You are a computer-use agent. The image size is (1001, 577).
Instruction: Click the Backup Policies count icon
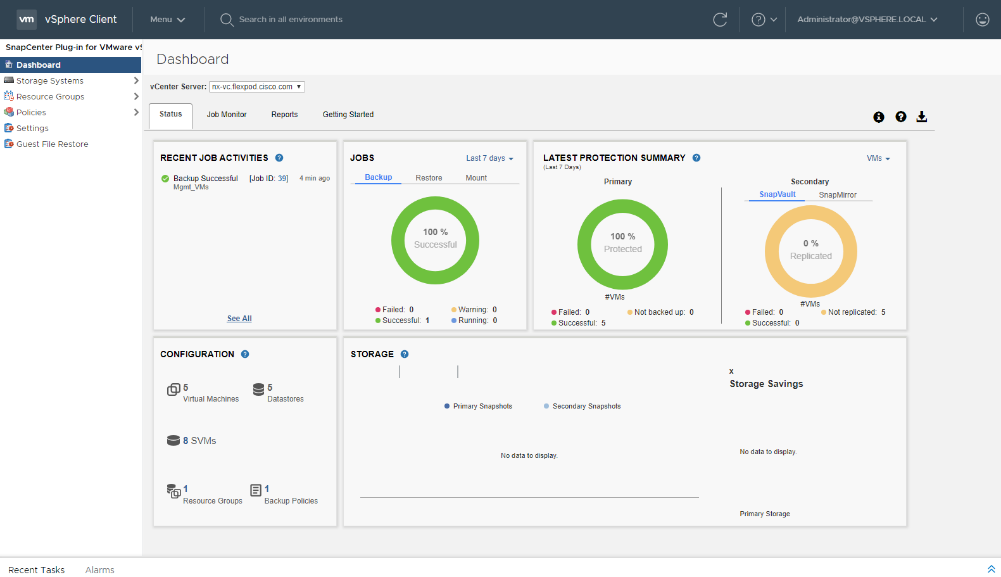click(x=255, y=490)
